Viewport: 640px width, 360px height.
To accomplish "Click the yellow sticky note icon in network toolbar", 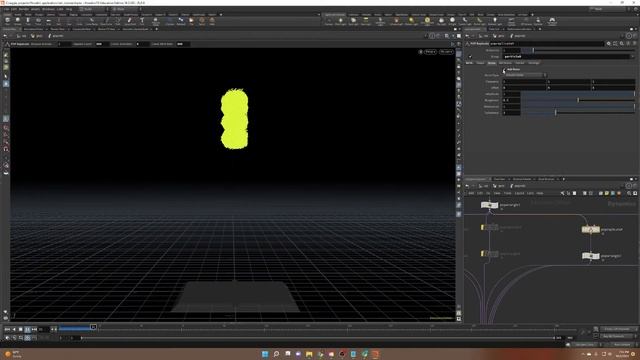I will click(607, 193).
